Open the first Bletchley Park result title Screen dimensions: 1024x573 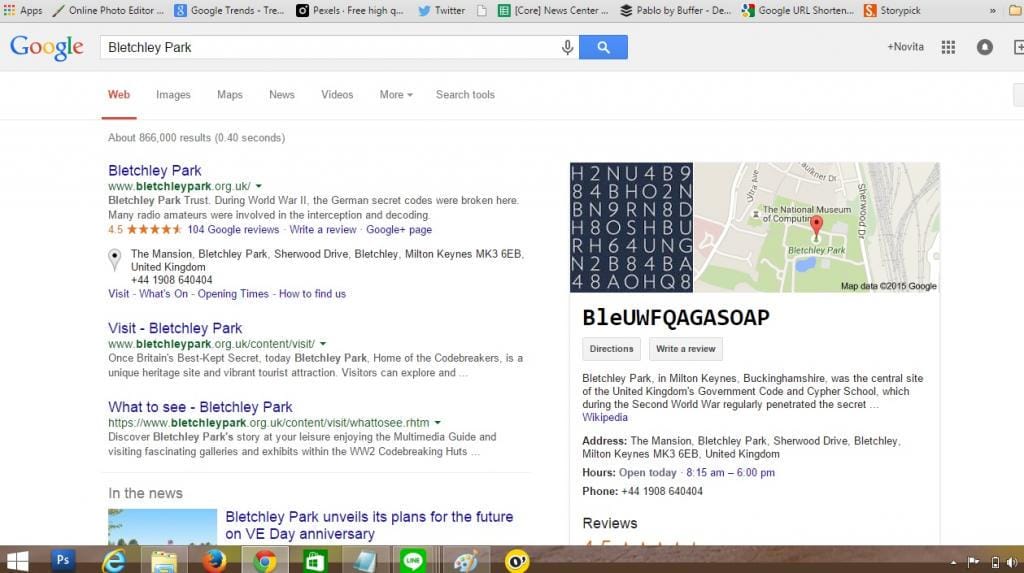[x=155, y=171]
